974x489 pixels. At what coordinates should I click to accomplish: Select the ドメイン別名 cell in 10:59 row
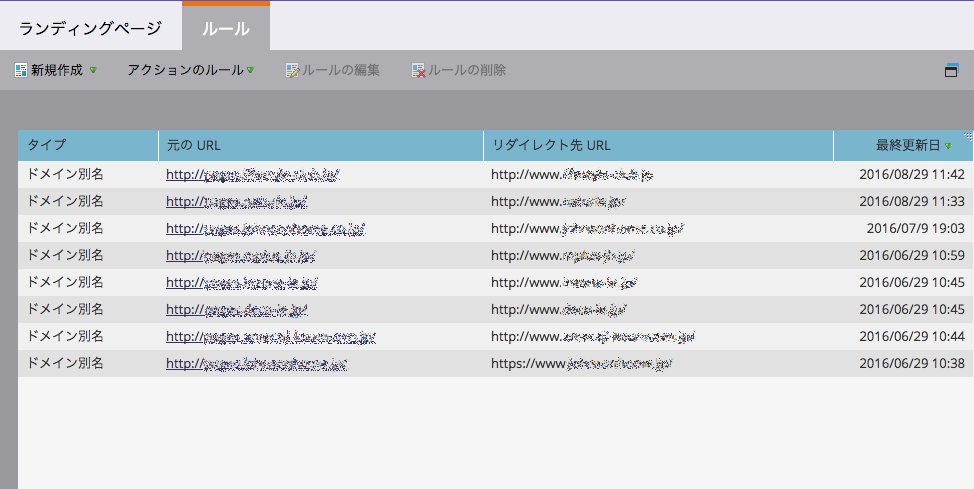click(x=65, y=255)
